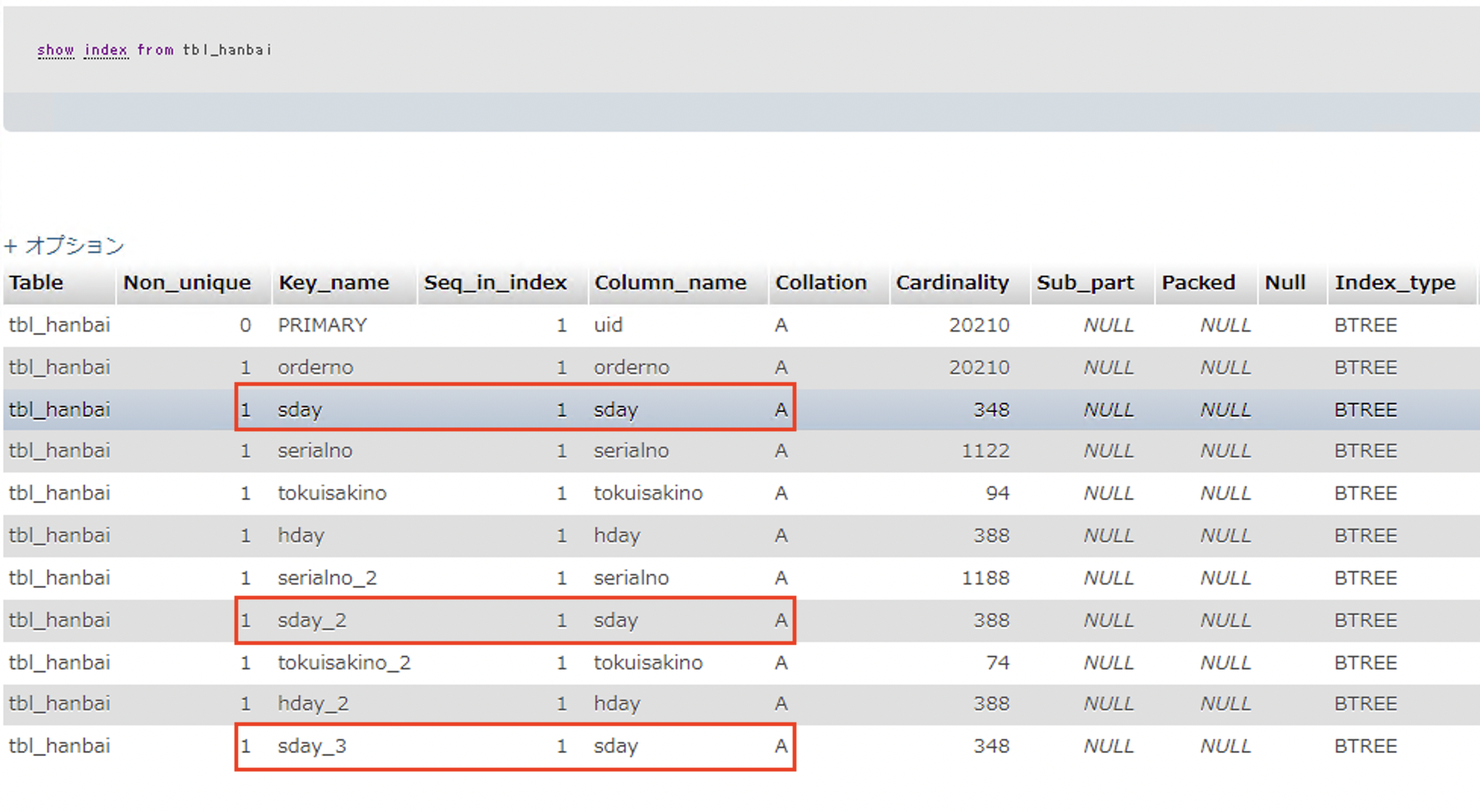Image resolution: width=1480 pixels, height=812 pixels.
Task: Click the cardinality value 1122
Action: tap(985, 451)
